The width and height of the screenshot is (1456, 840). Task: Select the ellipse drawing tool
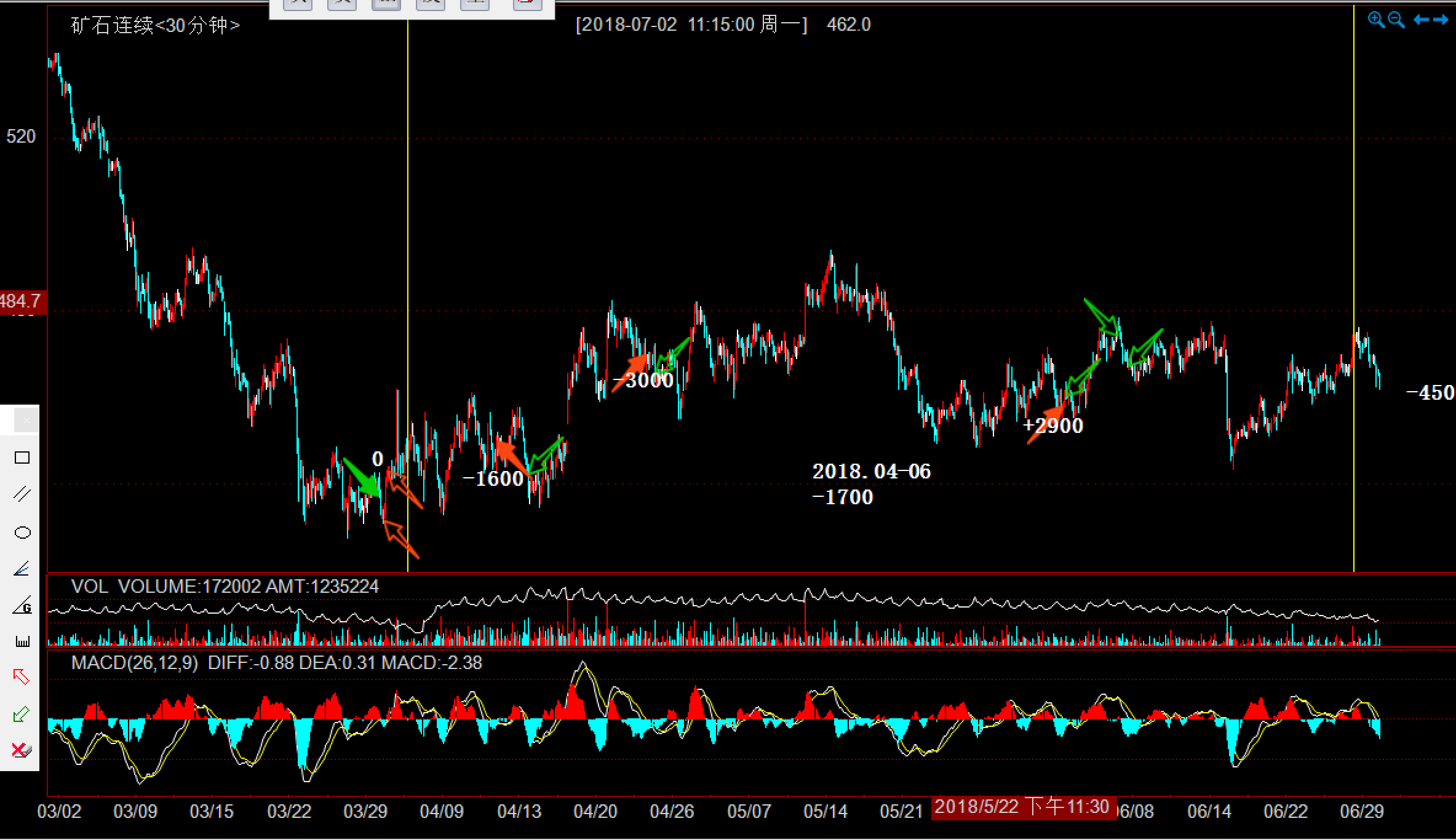(x=22, y=533)
